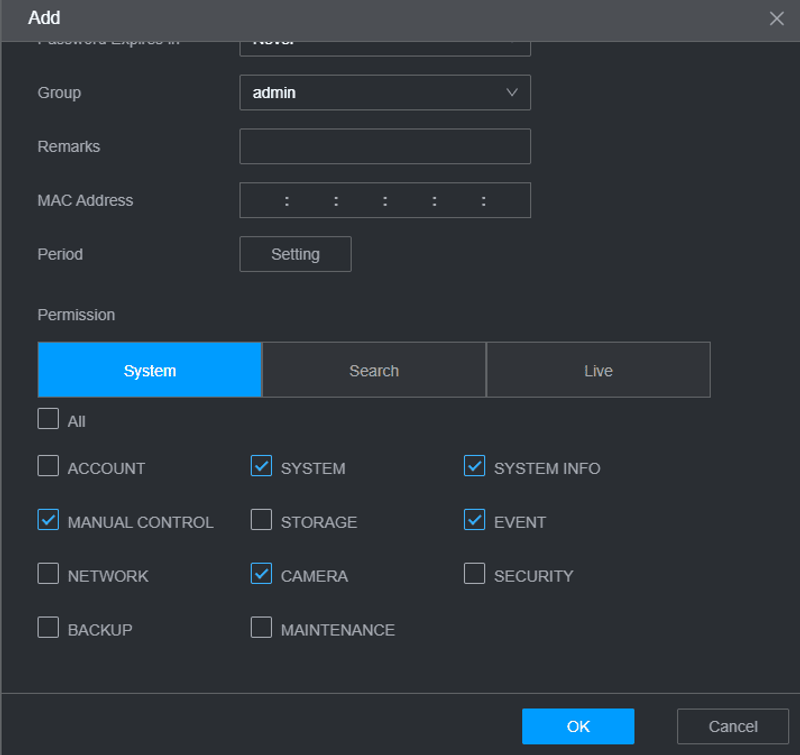Uncheck the CAMERA permission checkbox
This screenshot has height=755, width=800.
[261, 573]
